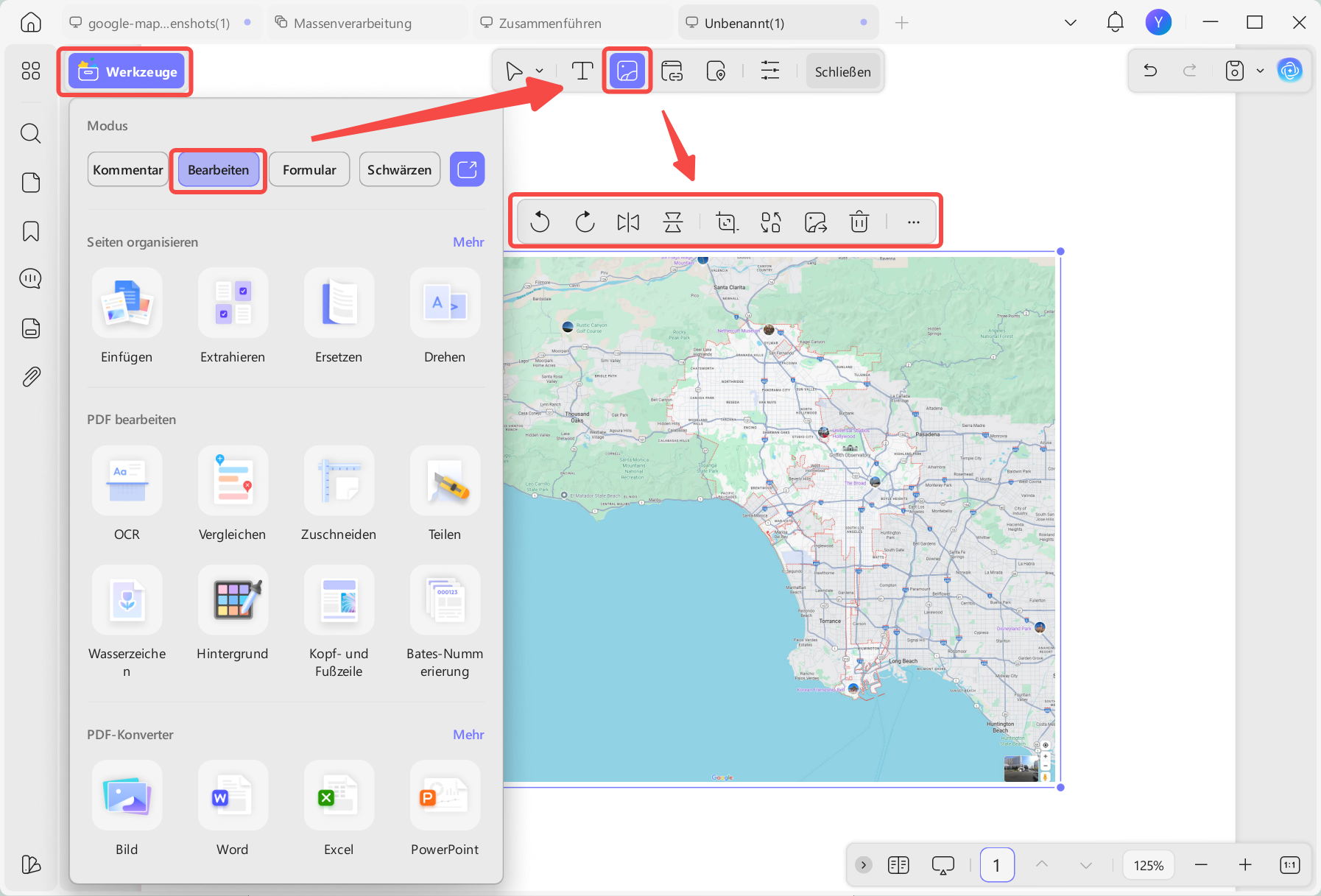
Task: Launch the OCR tool
Action: (127, 493)
